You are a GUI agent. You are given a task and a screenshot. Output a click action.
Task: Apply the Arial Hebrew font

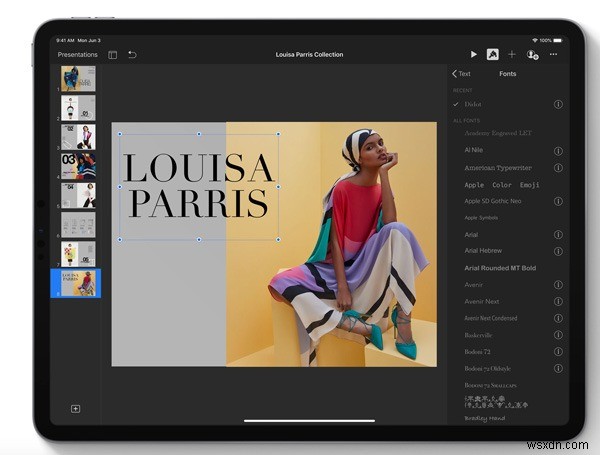point(483,251)
